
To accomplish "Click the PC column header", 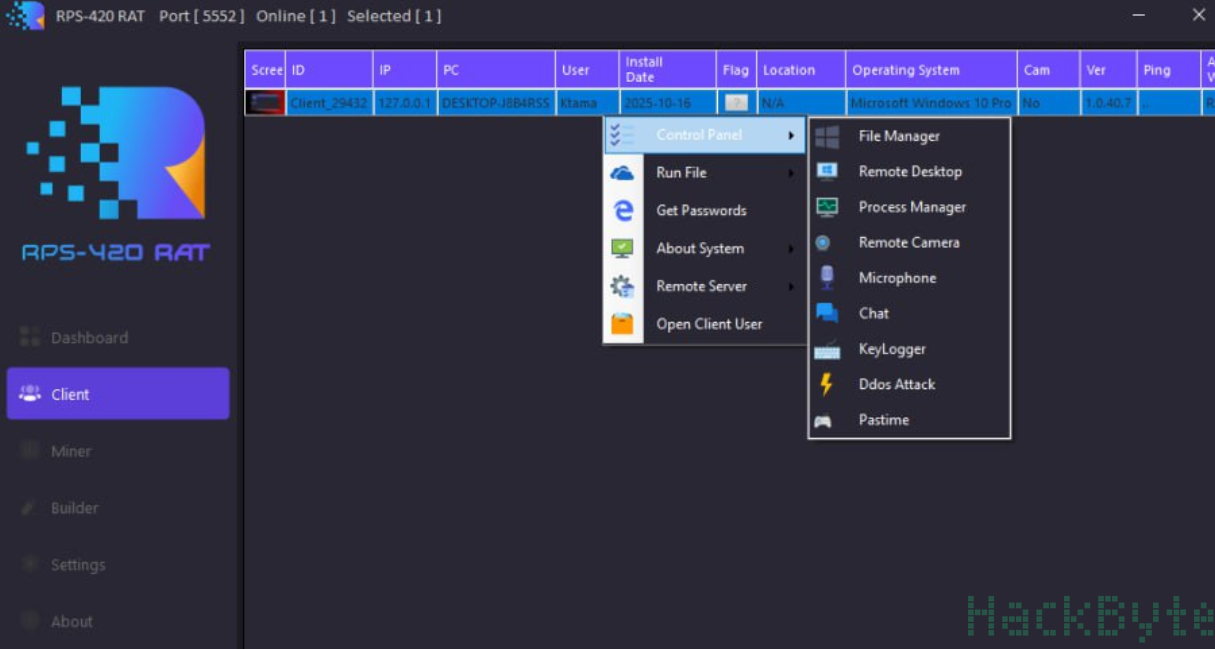I will point(496,70).
